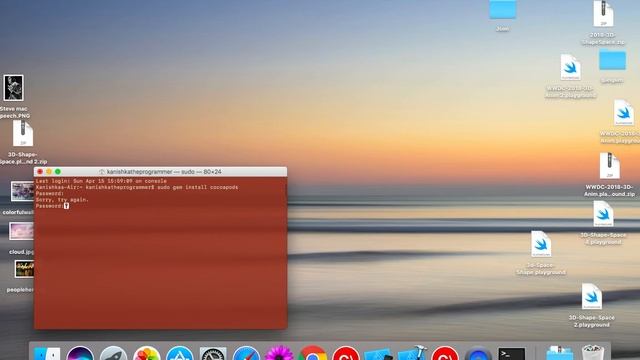
Task: Open System Preferences gear in Dock
Action: (x=213, y=353)
